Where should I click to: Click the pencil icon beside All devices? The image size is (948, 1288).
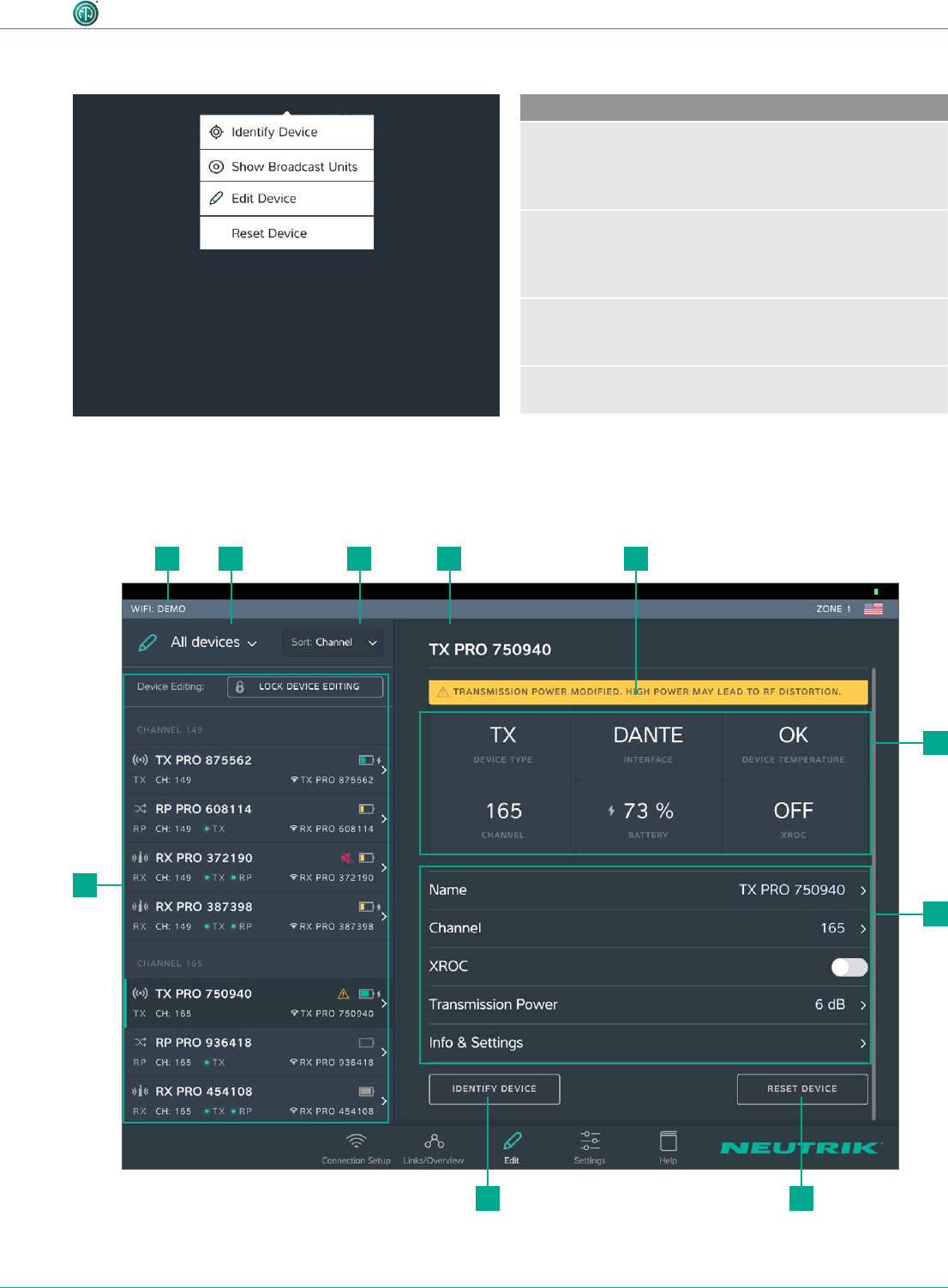click(147, 643)
